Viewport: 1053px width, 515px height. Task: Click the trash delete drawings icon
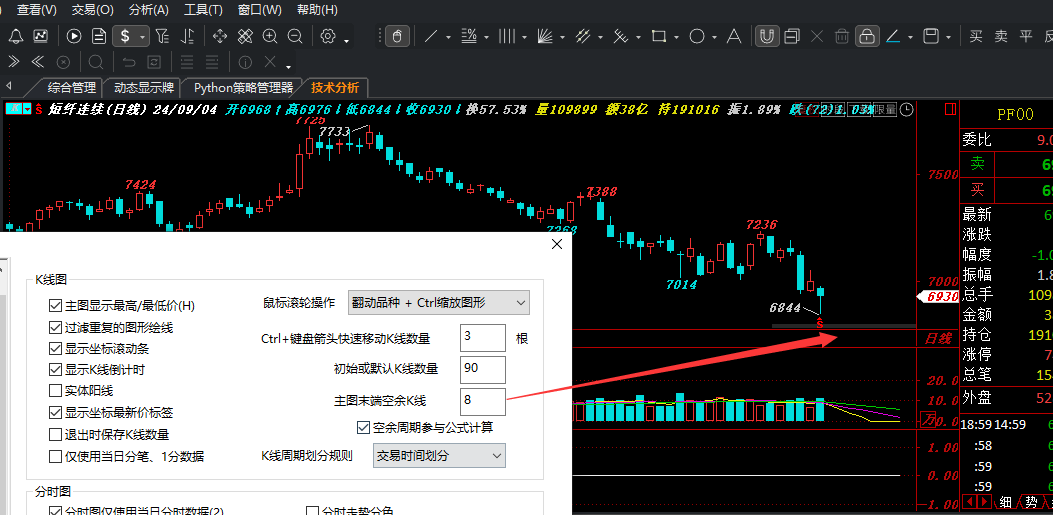tap(841, 36)
